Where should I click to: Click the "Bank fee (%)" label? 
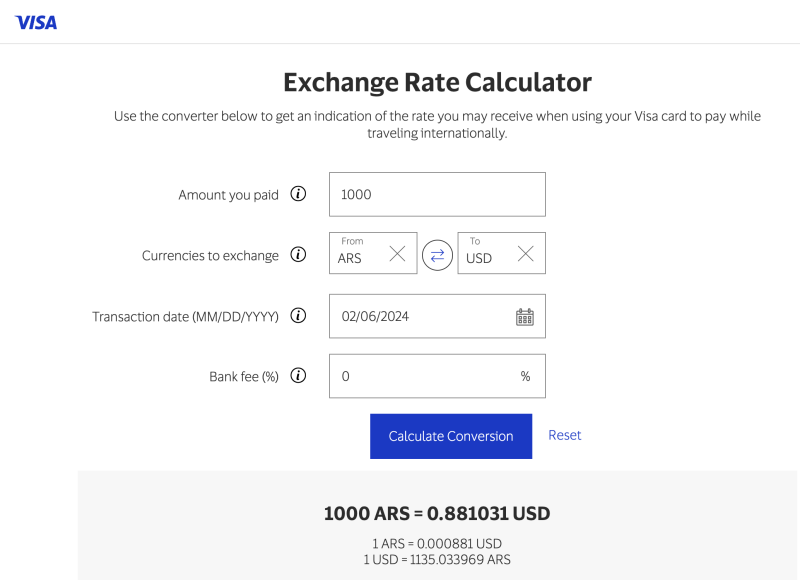click(243, 377)
